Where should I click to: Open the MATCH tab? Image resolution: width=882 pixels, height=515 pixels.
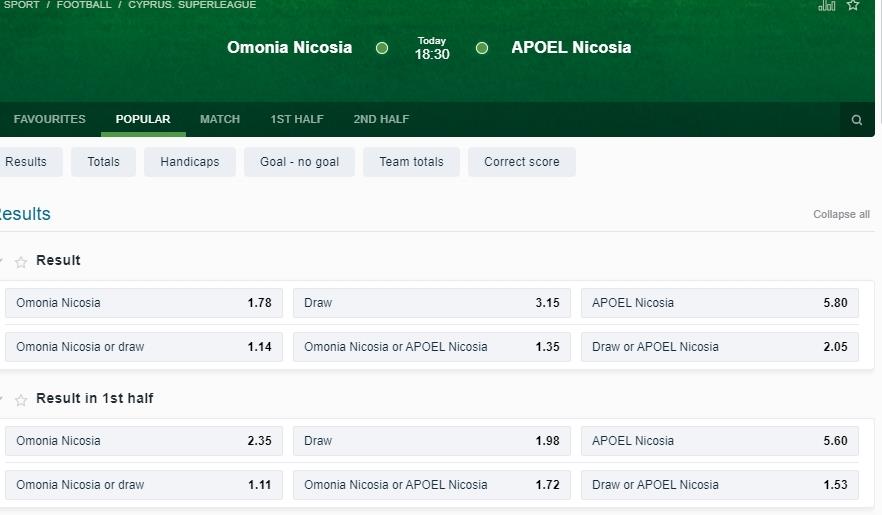[x=220, y=119]
